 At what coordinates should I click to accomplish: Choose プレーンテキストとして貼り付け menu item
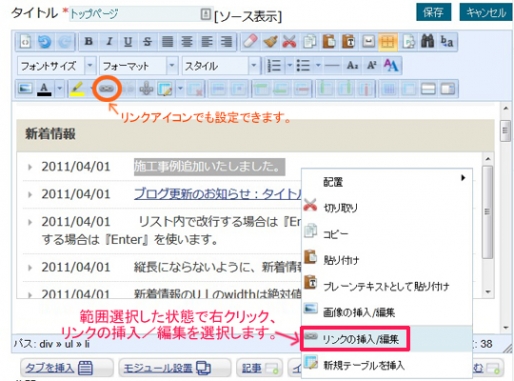387,286
